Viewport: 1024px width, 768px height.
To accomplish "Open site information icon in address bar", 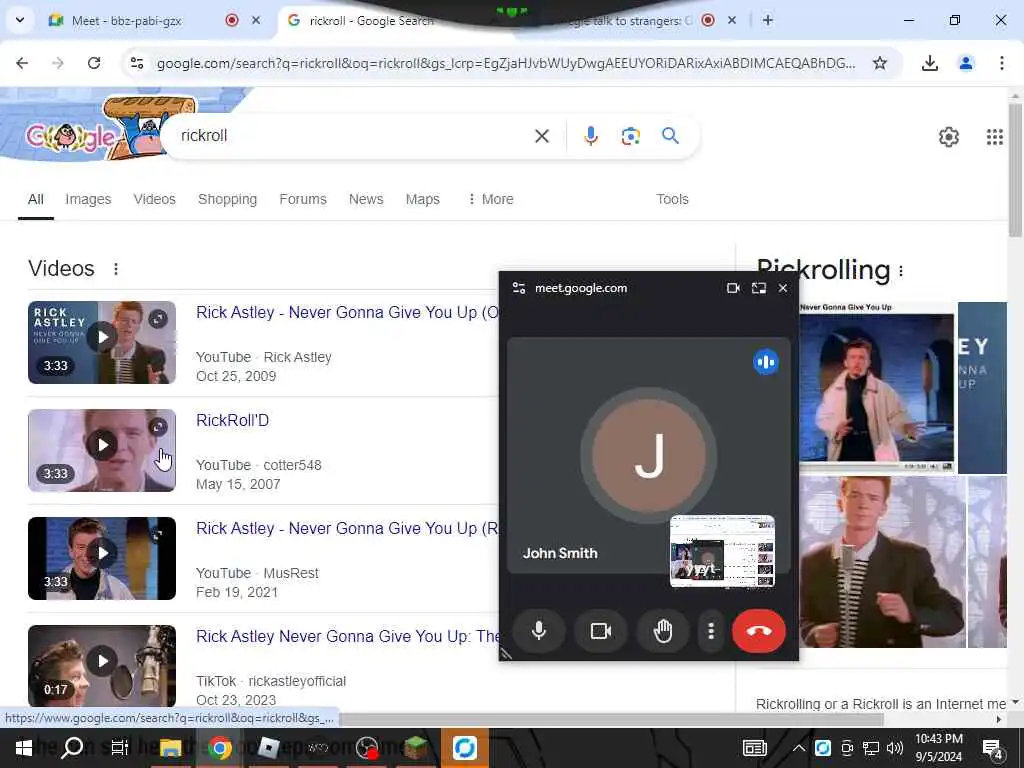I will click(137, 63).
